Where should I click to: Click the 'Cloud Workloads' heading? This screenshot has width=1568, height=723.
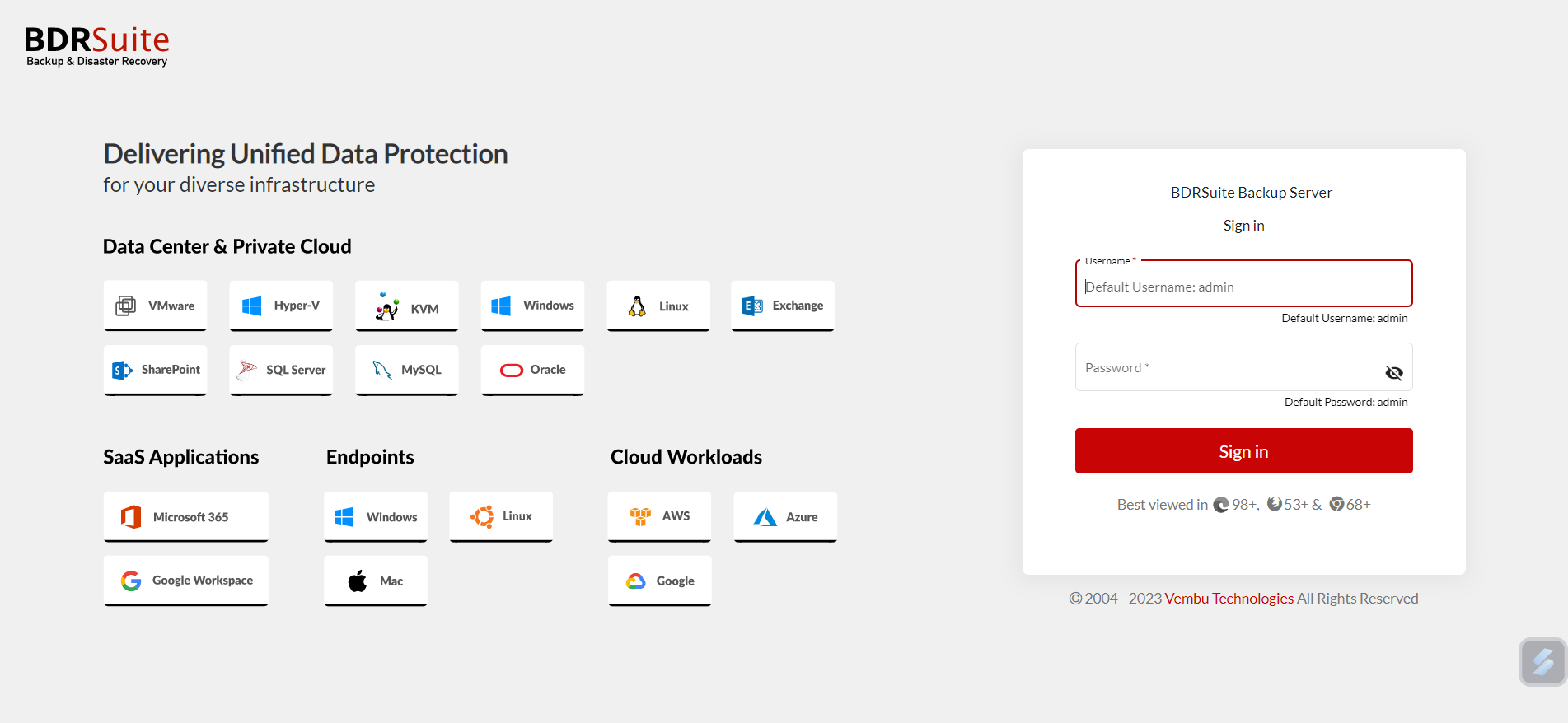tap(686, 457)
